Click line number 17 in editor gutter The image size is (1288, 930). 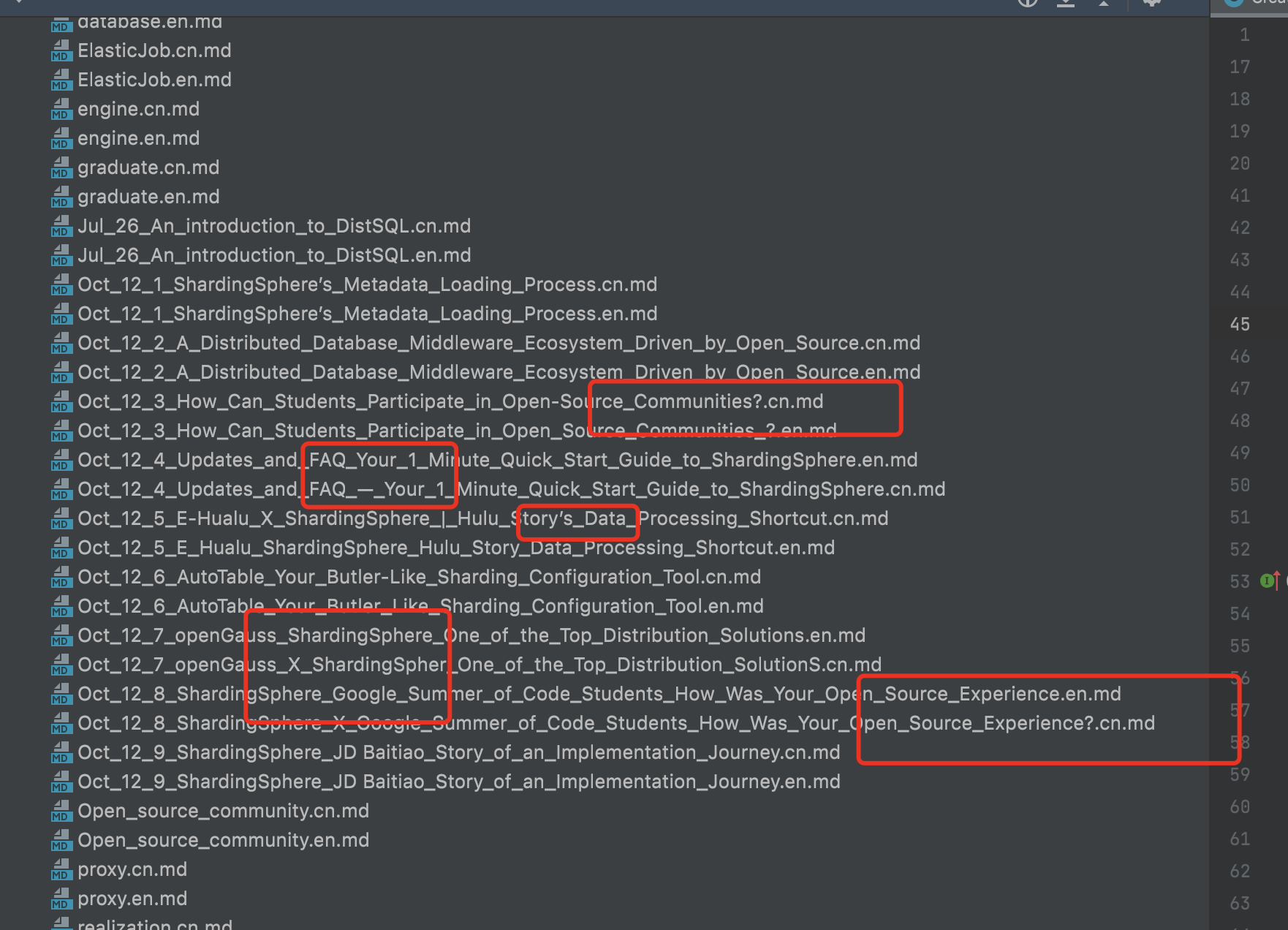[1240, 67]
